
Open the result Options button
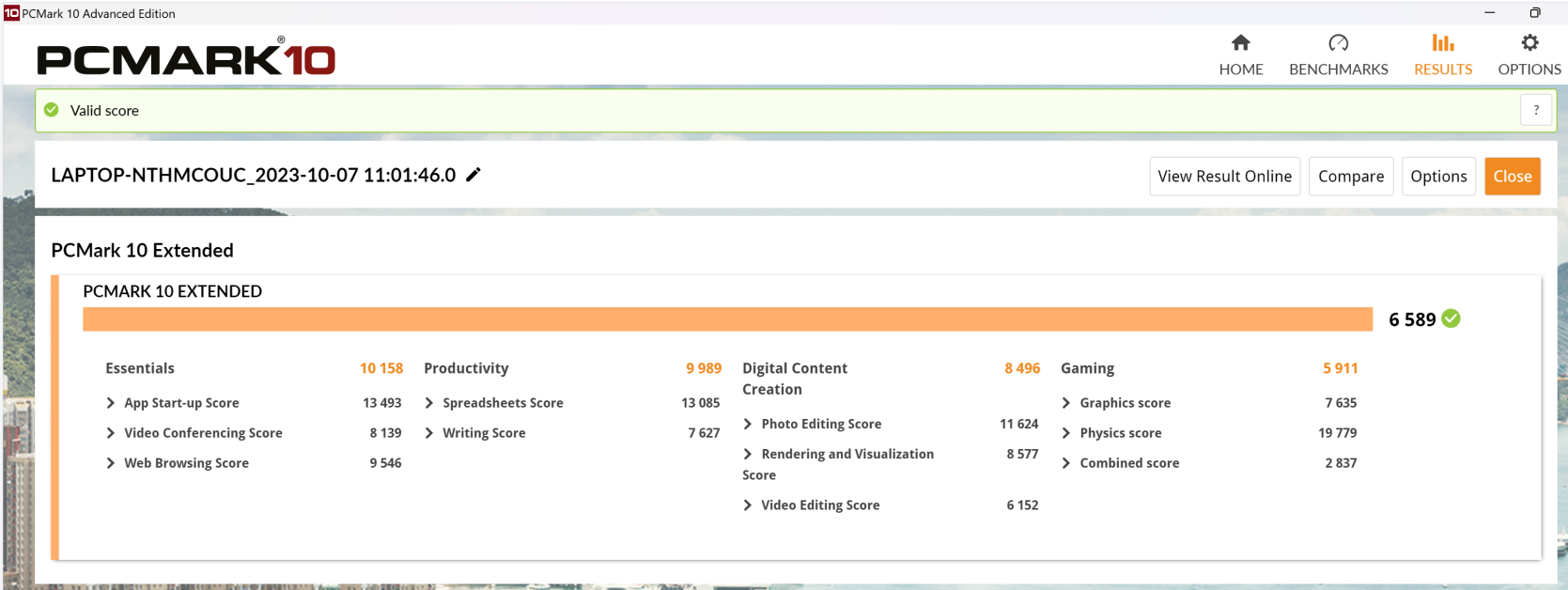1437,177
